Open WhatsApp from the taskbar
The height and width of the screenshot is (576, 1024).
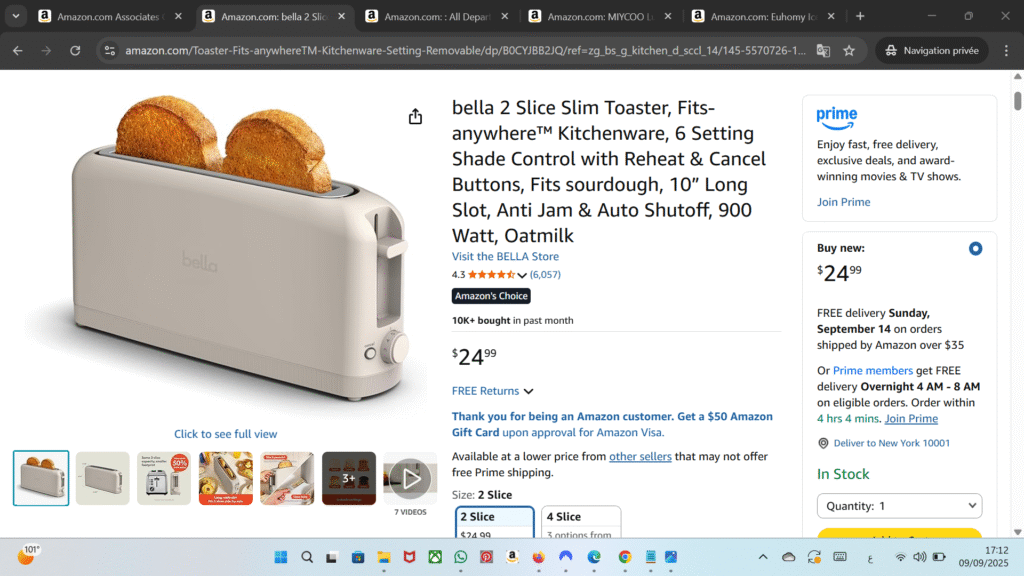461,557
